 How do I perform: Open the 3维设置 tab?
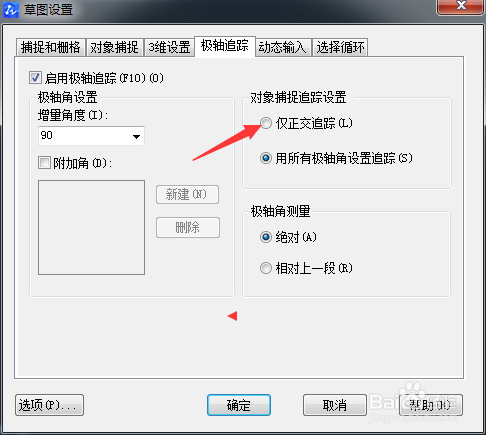tap(169, 47)
